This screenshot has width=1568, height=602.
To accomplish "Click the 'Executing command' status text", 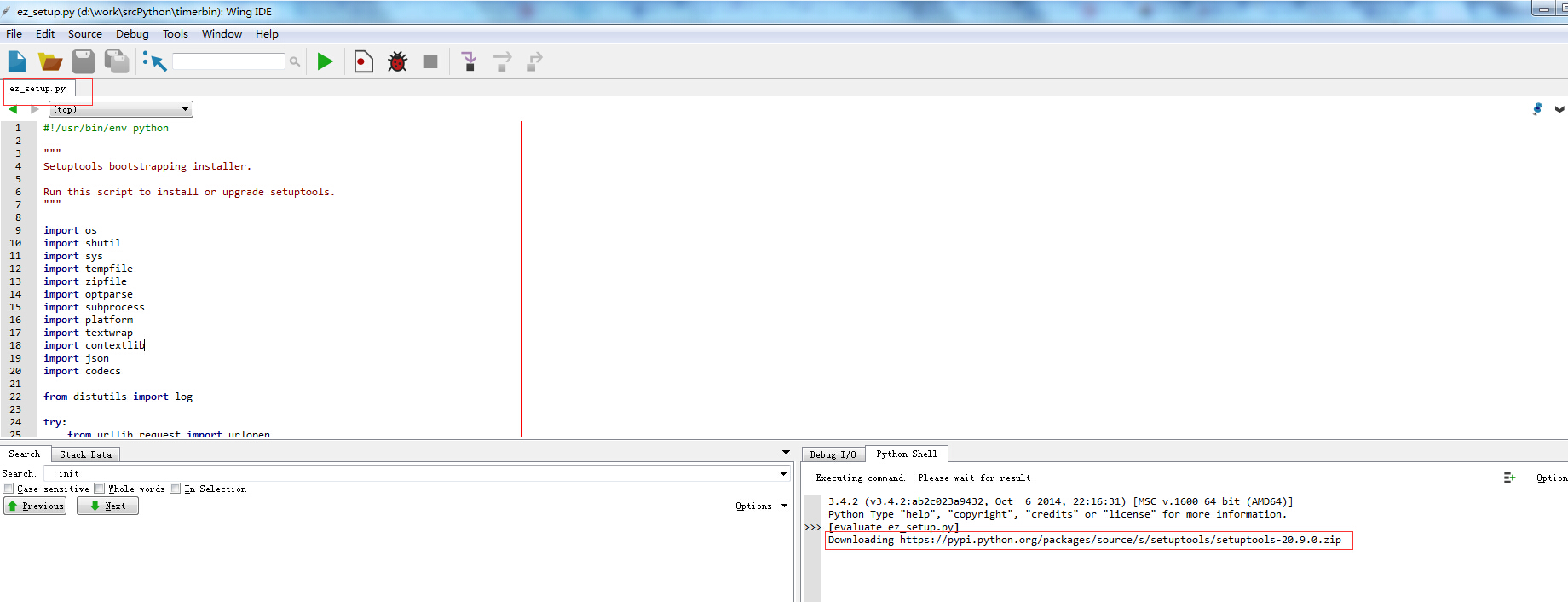I will [923, 478].
